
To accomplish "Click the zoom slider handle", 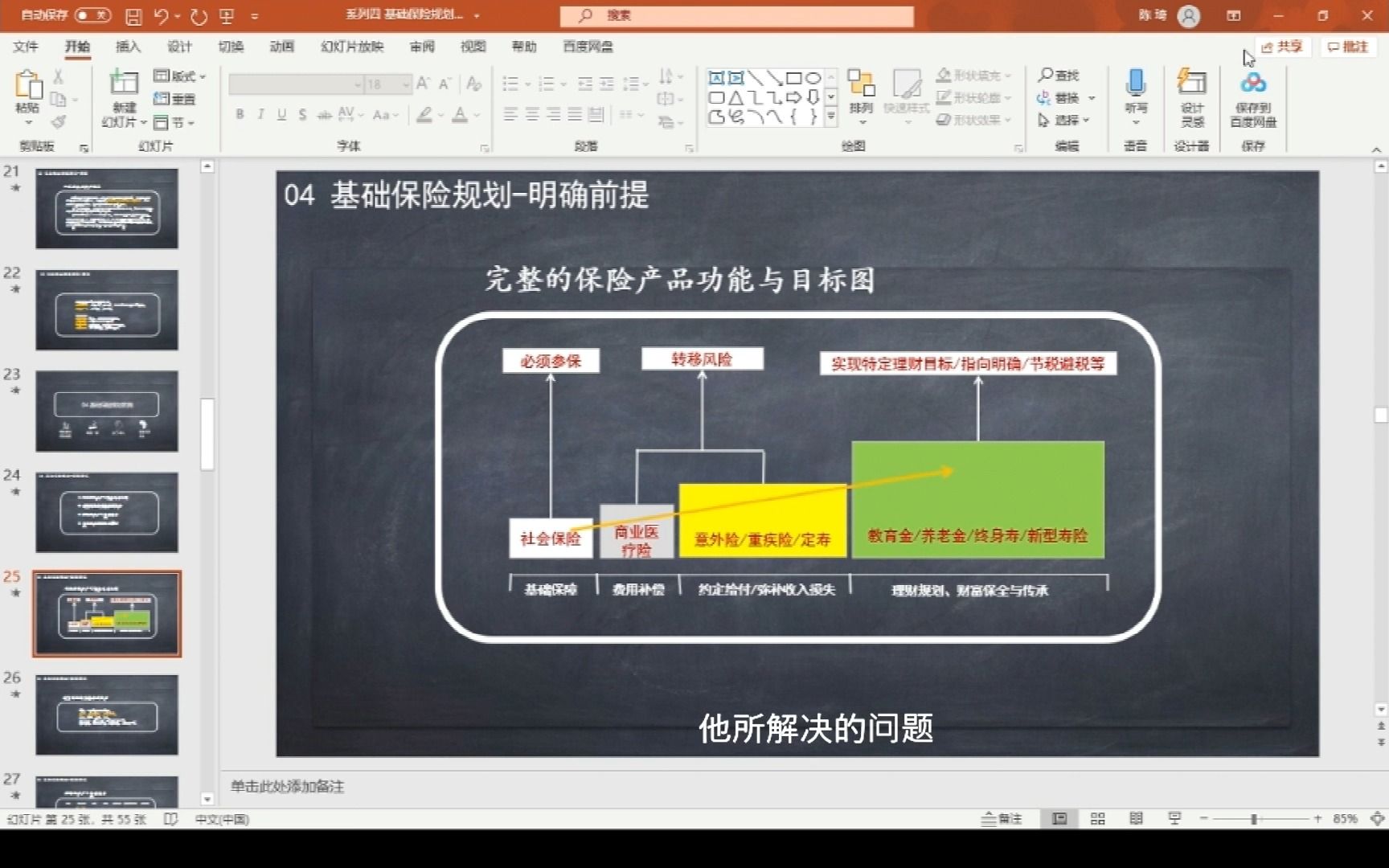I will (x=1254, y=818).
